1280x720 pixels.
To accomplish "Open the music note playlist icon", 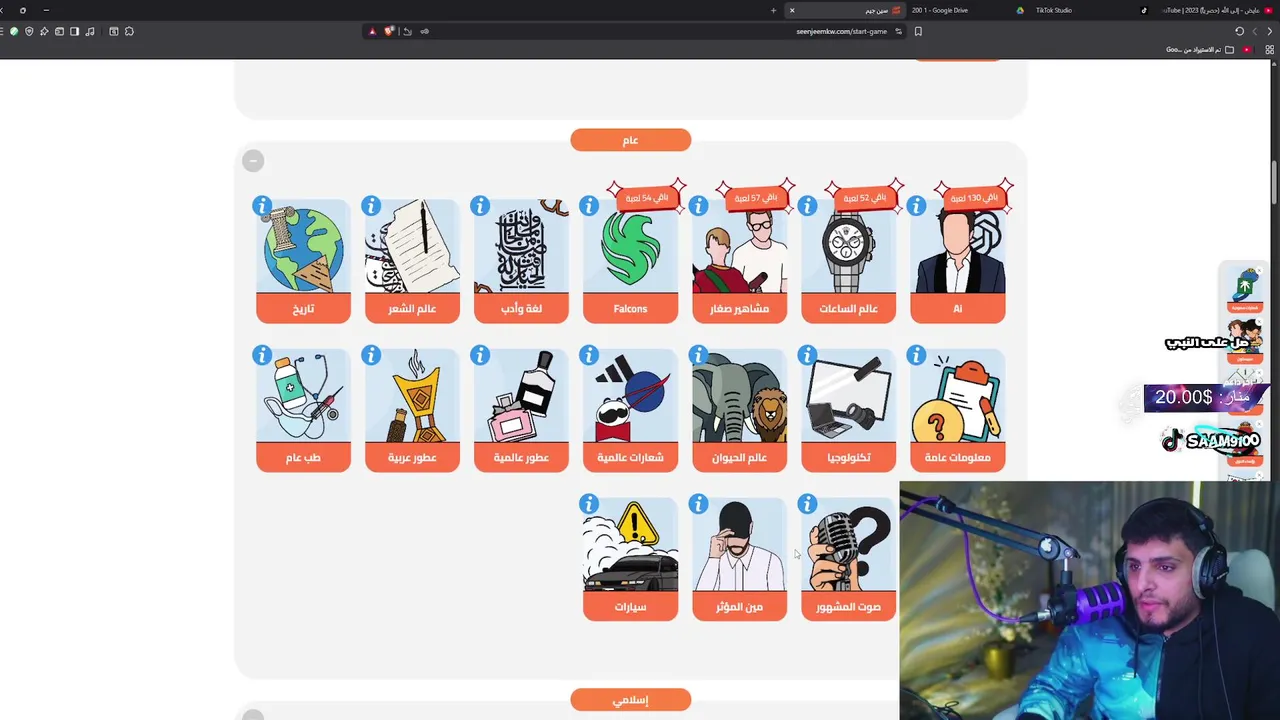I will tap(90, 31).
